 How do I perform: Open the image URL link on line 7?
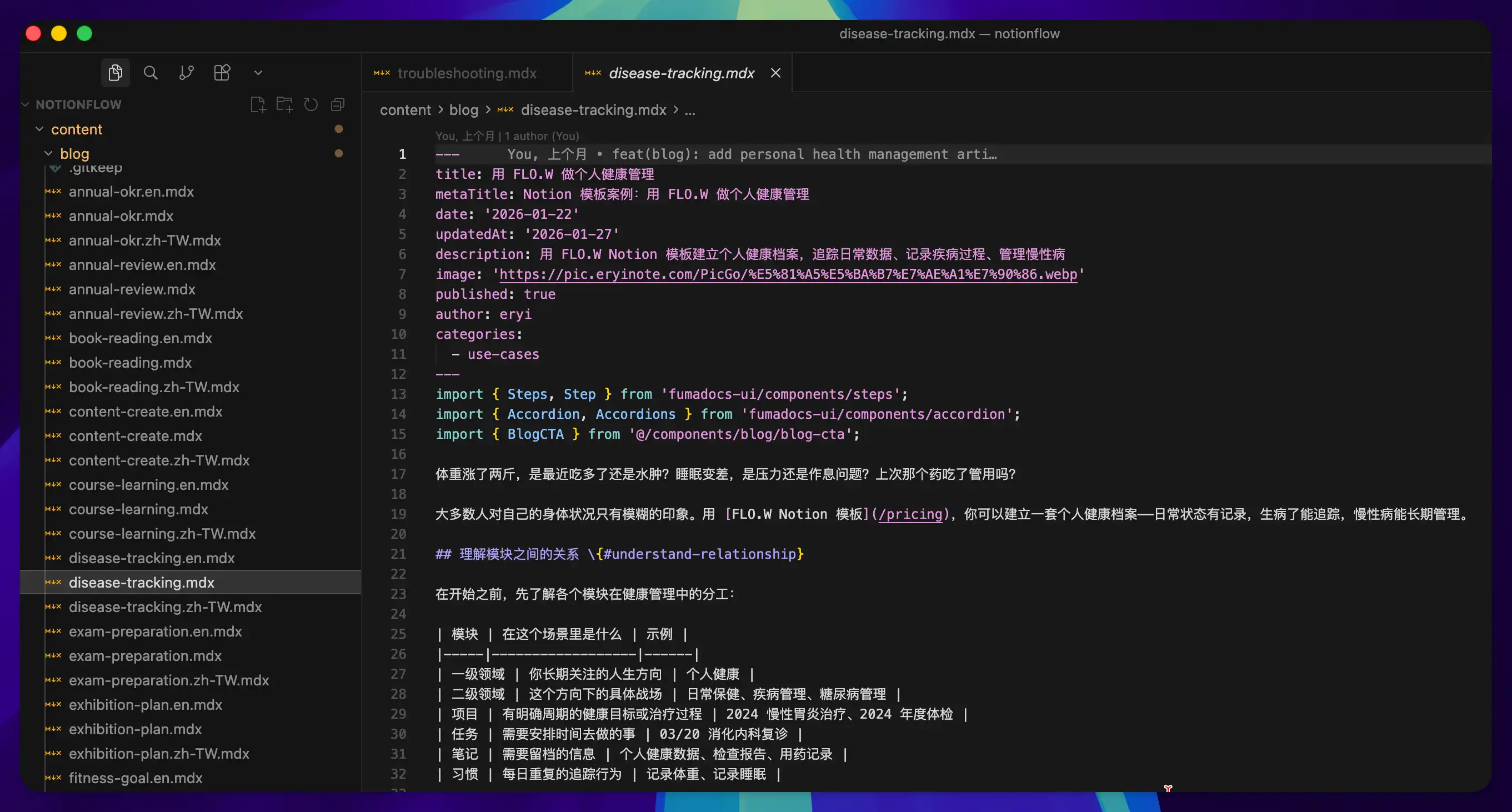pos(788,274)
